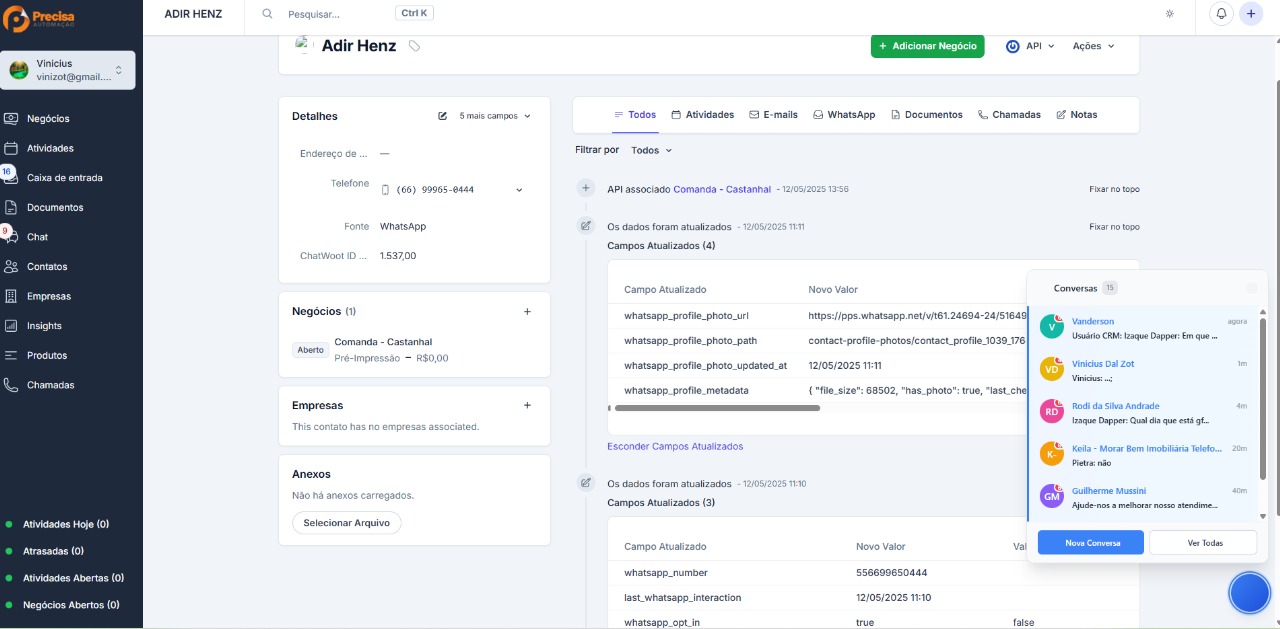Open the Ações dropdown menu

pyautogui.click(x=1093, y=46)
